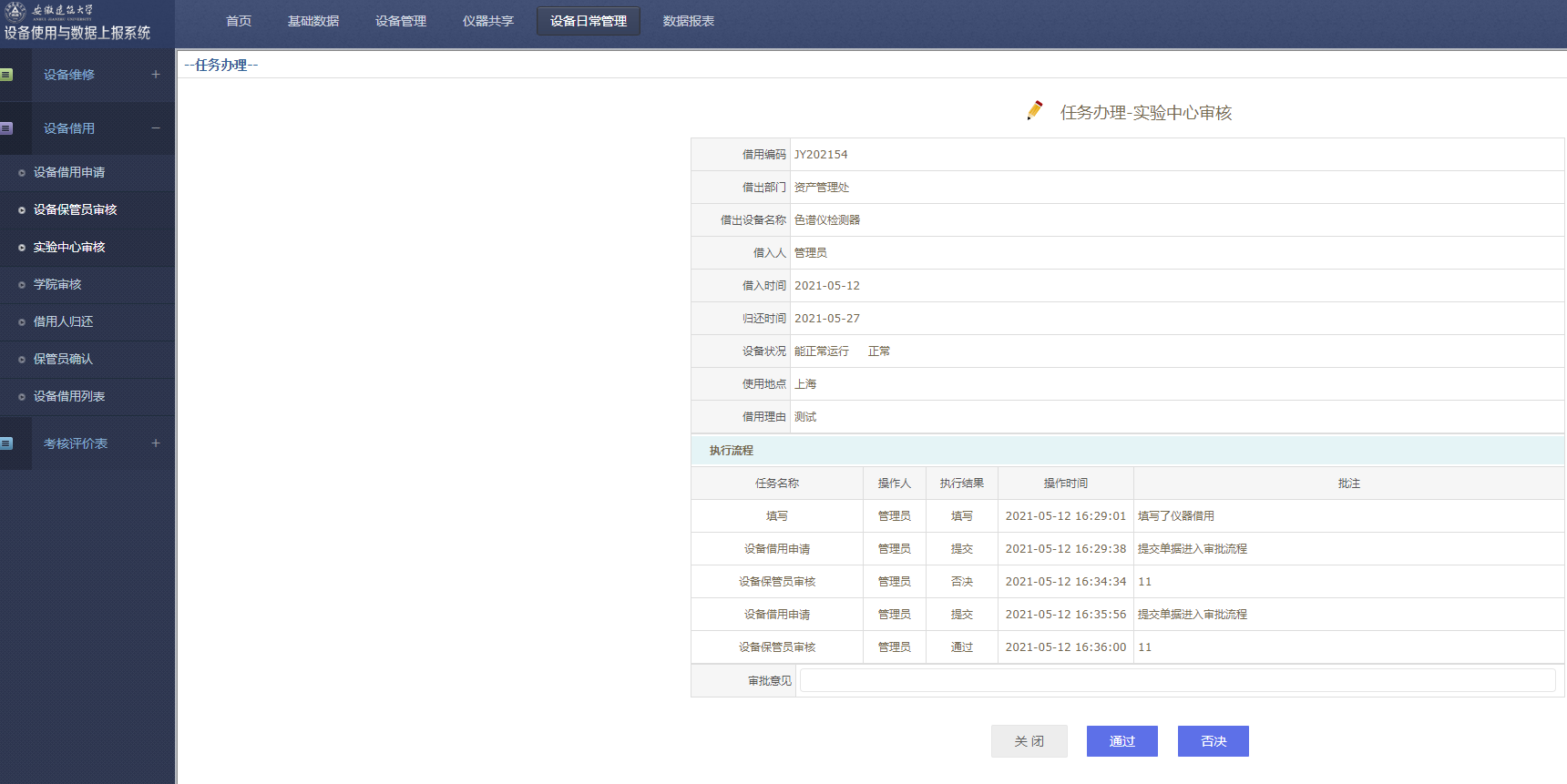This screenshot has height=784, width=1567.
Task: Click the 审批意见 text input field
Action: 1177,680
